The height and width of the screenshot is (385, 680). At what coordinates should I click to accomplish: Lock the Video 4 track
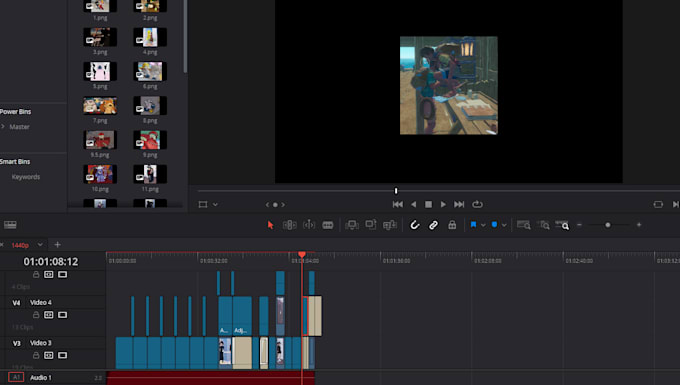coord(36,315)
